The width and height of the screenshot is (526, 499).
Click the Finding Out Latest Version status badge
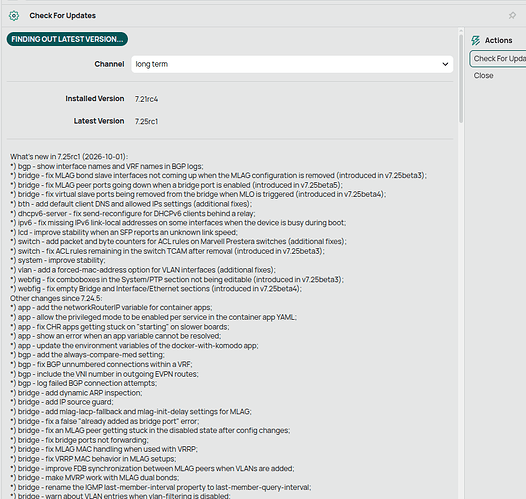click(67, 39)
